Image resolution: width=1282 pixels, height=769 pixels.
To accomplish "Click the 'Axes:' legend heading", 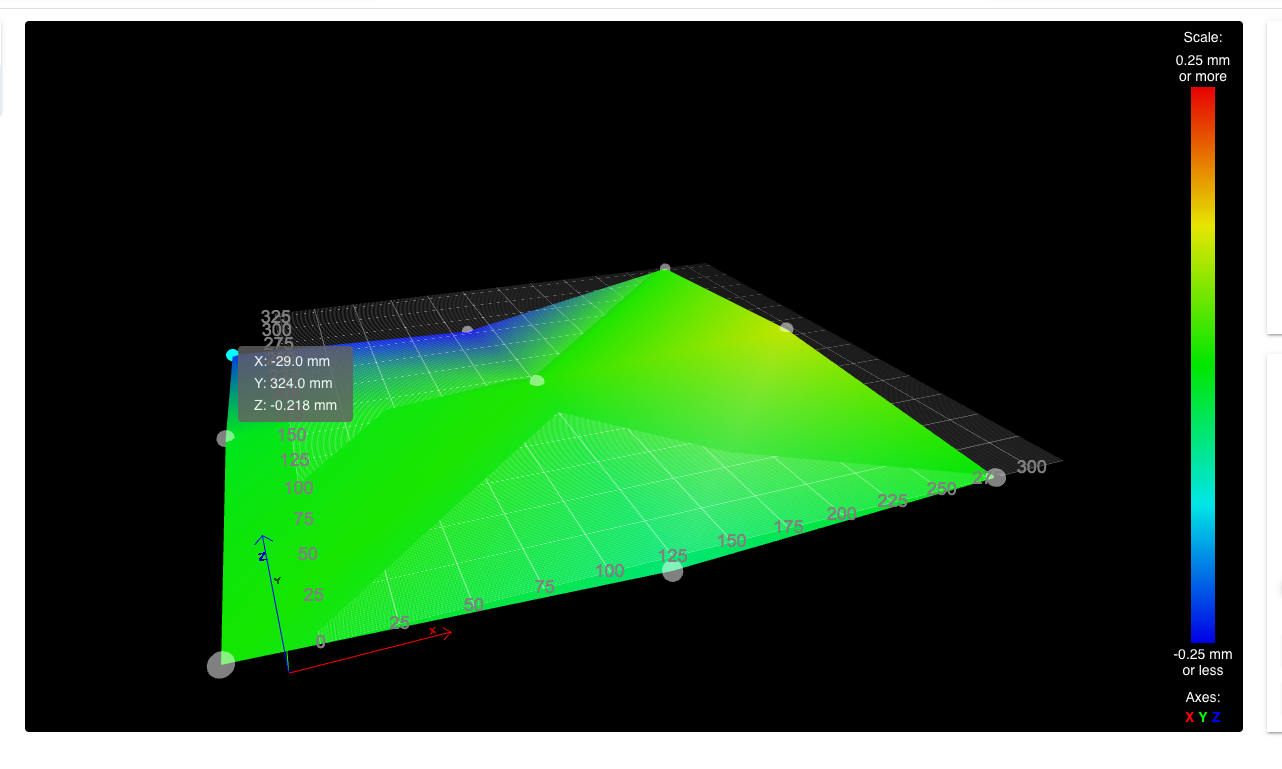I will [1203, 697].
